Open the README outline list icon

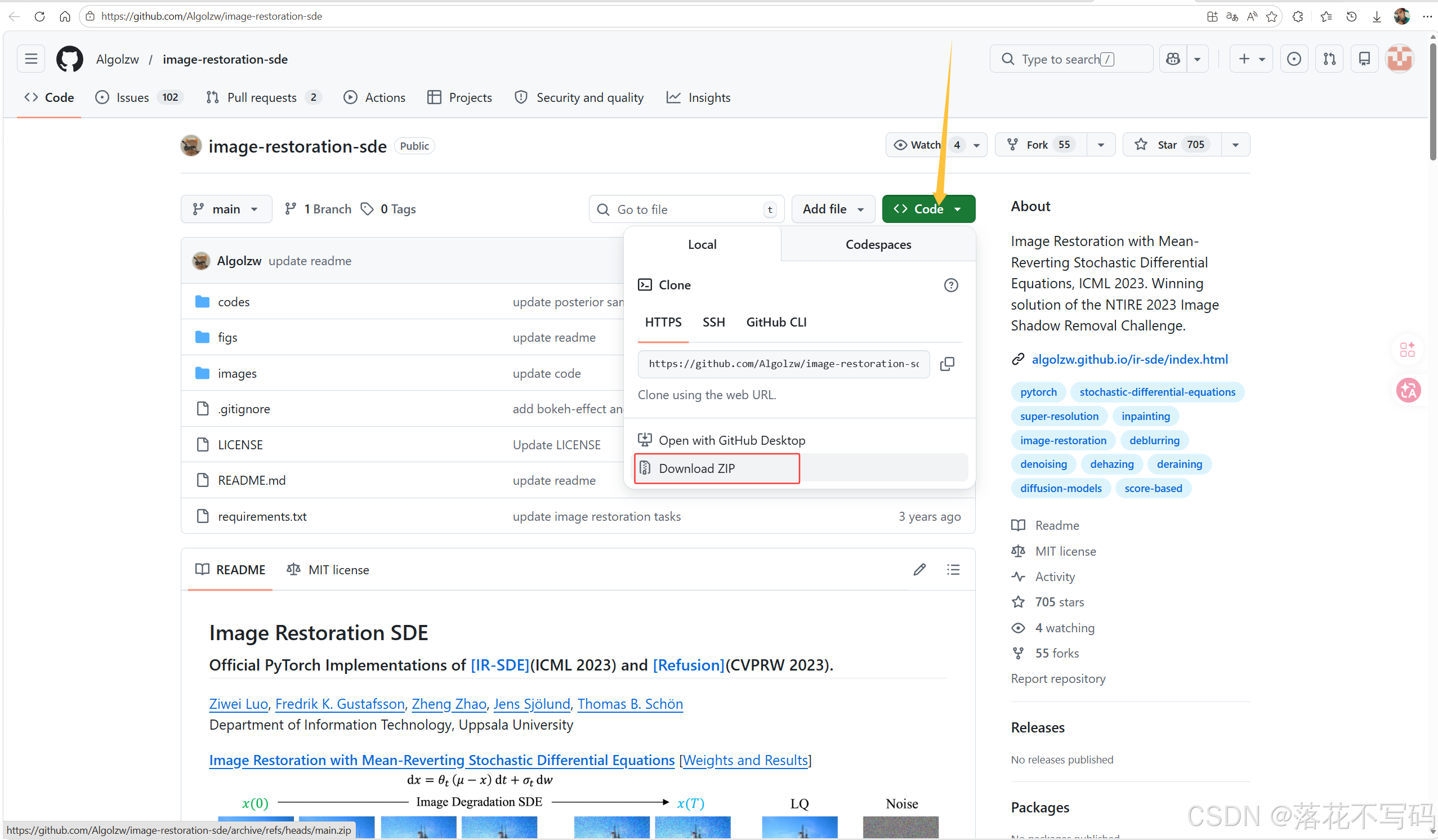coord(953,570)
